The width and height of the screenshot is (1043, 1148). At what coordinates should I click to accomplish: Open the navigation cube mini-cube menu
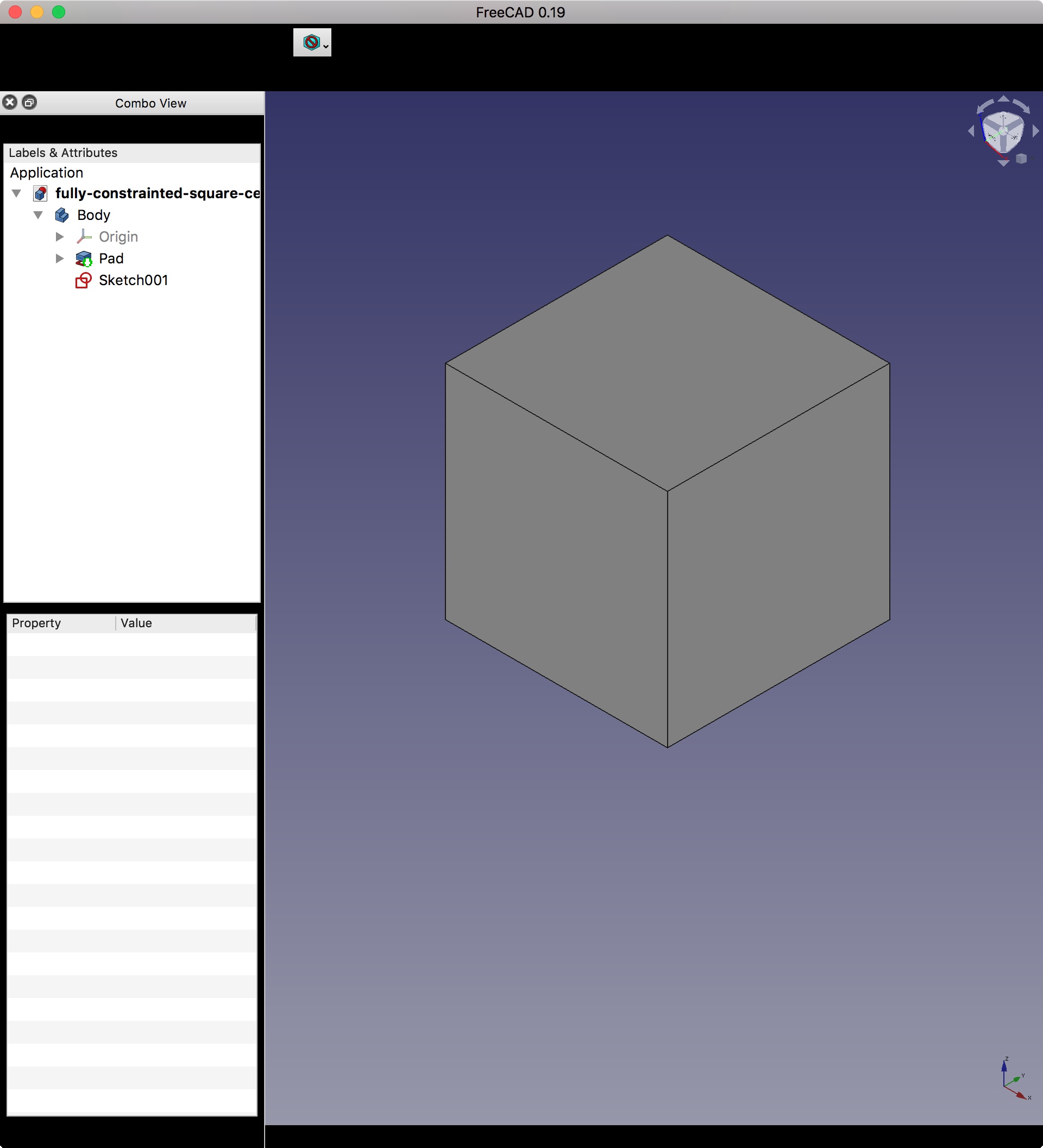coord(1021,159)
